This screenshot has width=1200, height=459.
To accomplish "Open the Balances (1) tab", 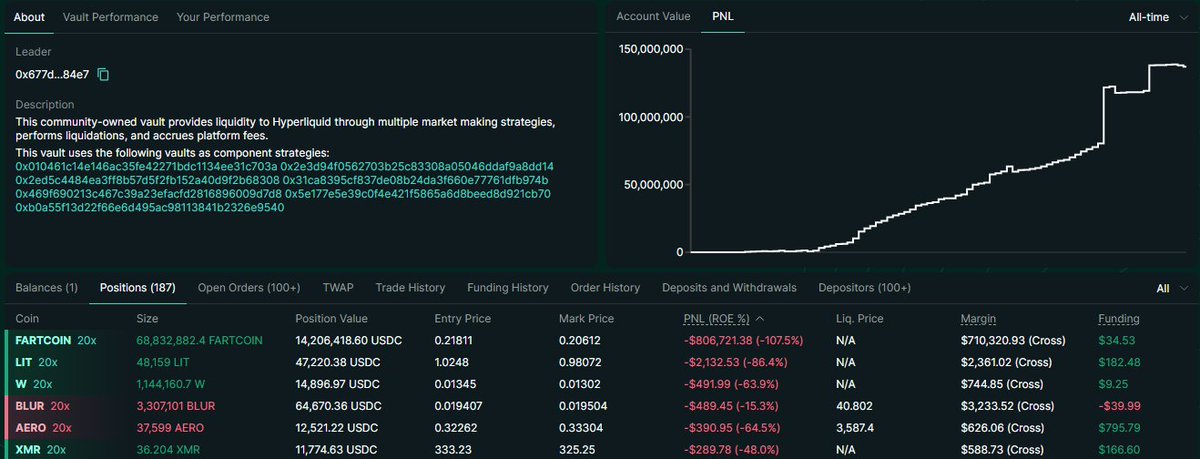I will point(46,288).
